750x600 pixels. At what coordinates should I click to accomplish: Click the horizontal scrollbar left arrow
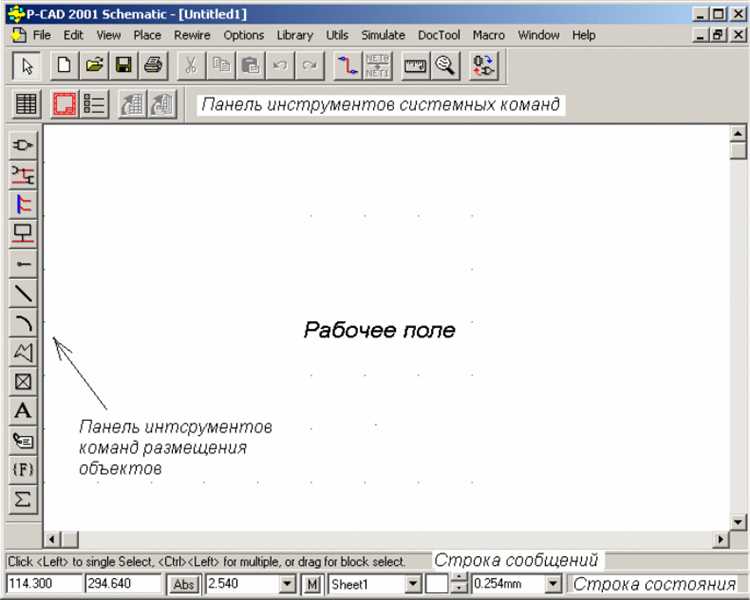(52, 540)
